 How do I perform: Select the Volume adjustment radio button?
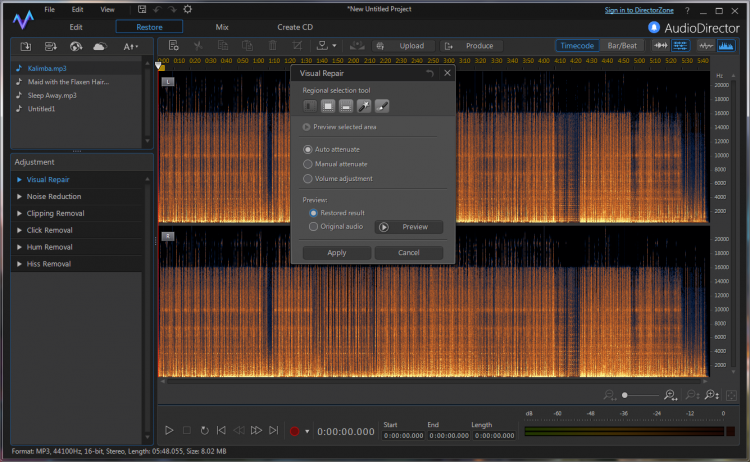click(x=308, y=178)
